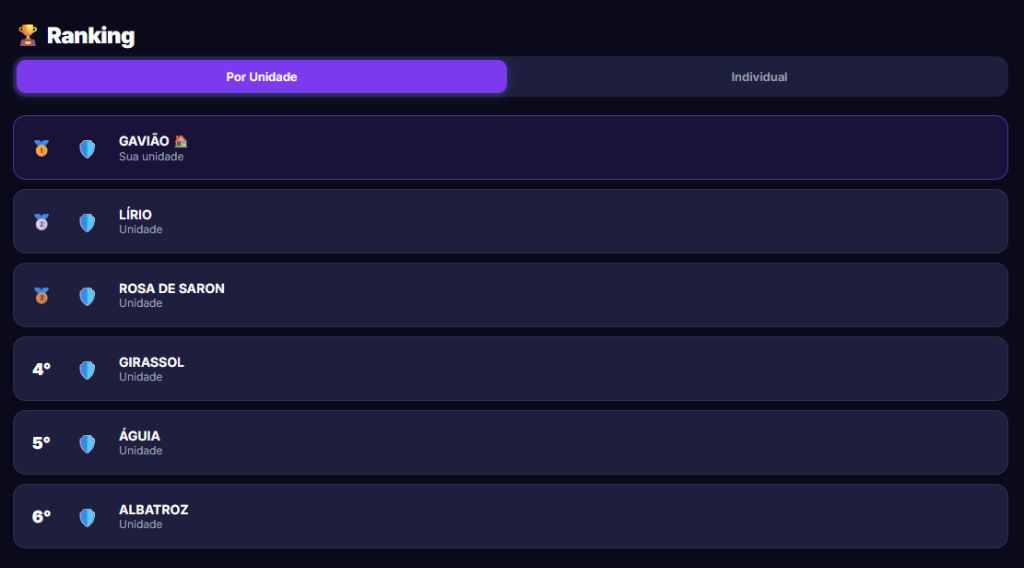1024x568 pixels.
Task: Click the silver medal icon for LÍRIO
Action: tap(41, 222)
